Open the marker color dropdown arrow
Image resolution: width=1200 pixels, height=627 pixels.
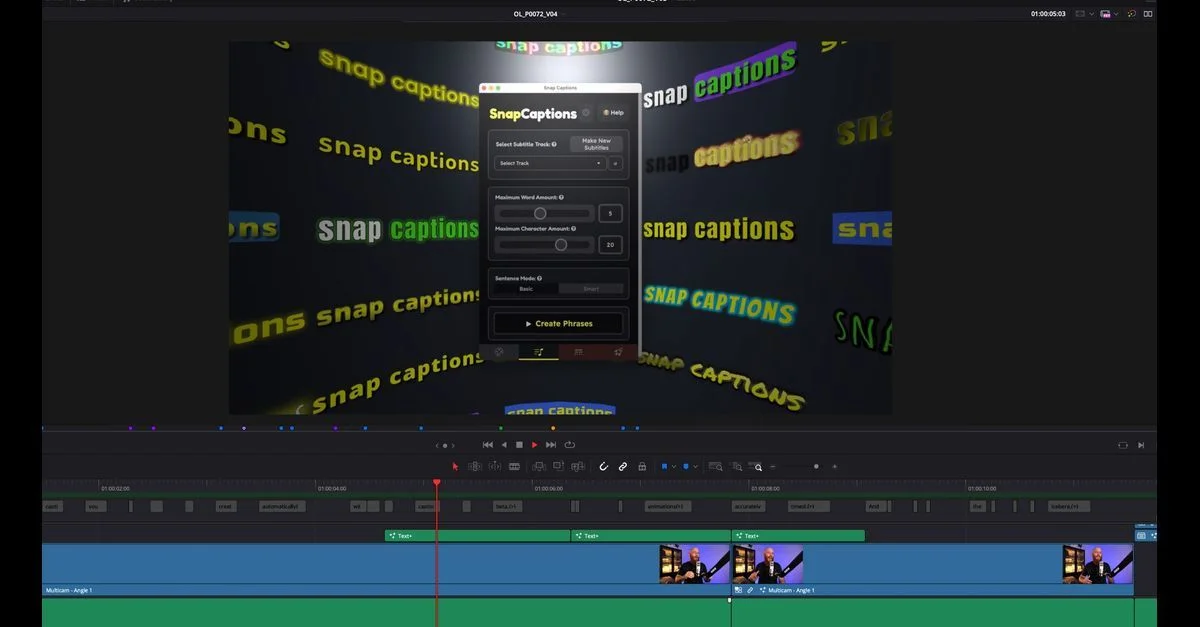tap(696, 466)
